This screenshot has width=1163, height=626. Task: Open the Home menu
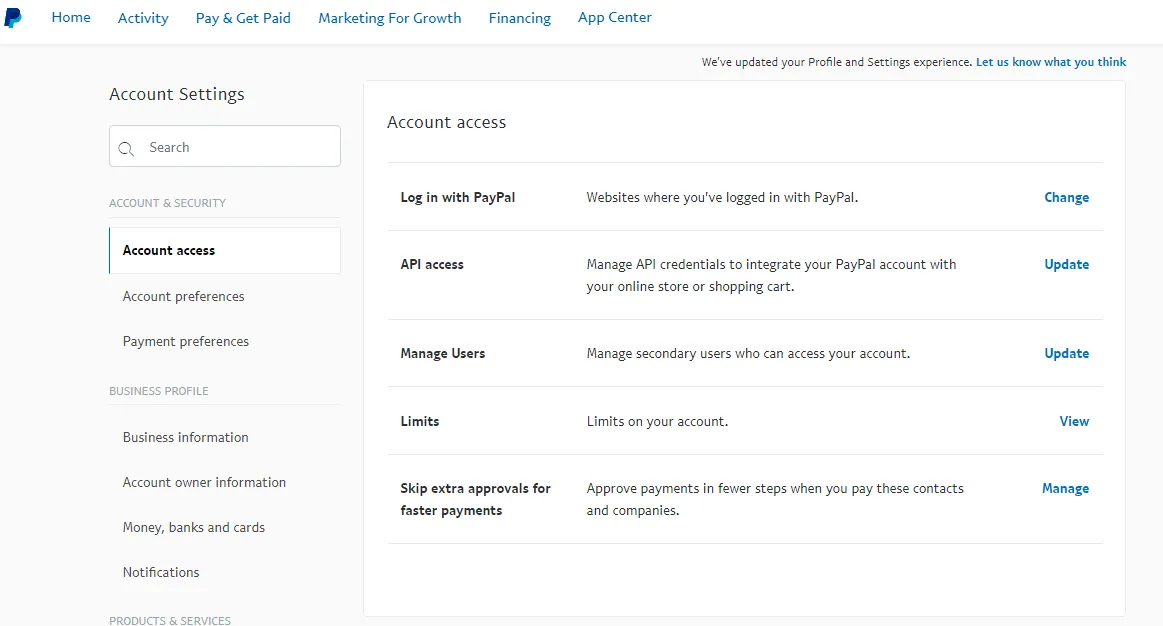point(71,17)
